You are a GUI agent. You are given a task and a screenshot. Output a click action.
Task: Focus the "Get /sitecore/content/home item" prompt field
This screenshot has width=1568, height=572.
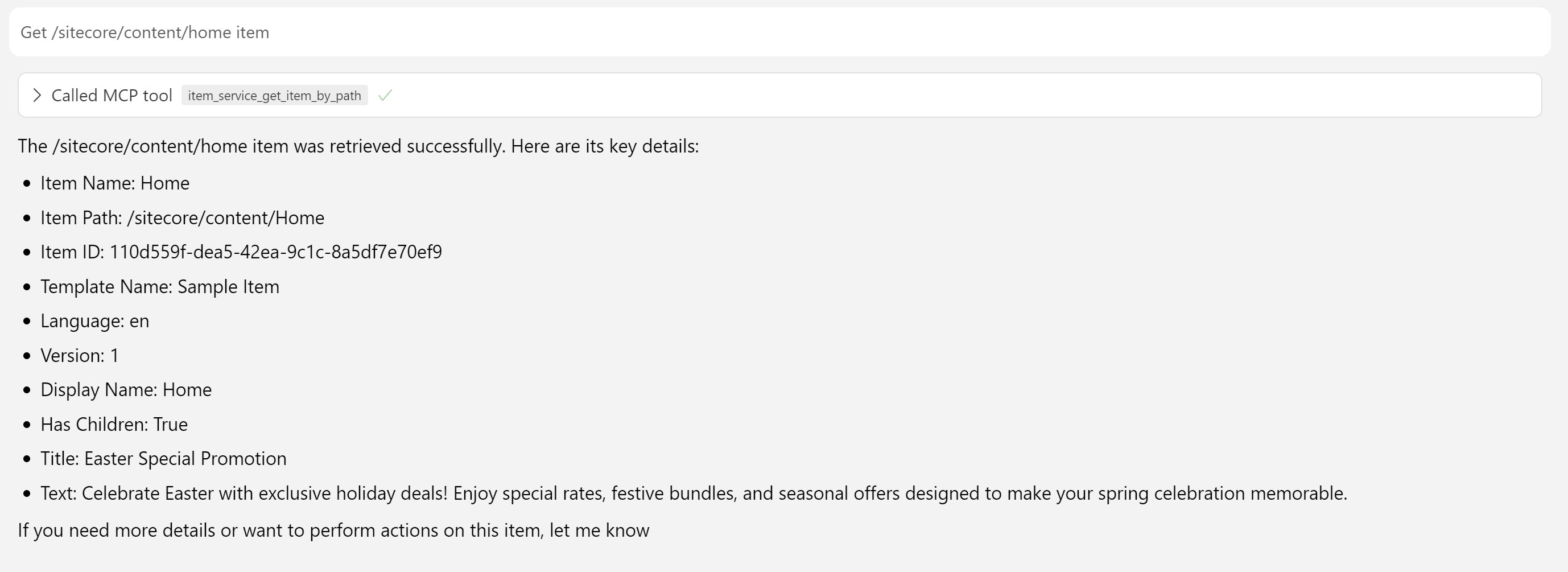click(x=779, y=32)
